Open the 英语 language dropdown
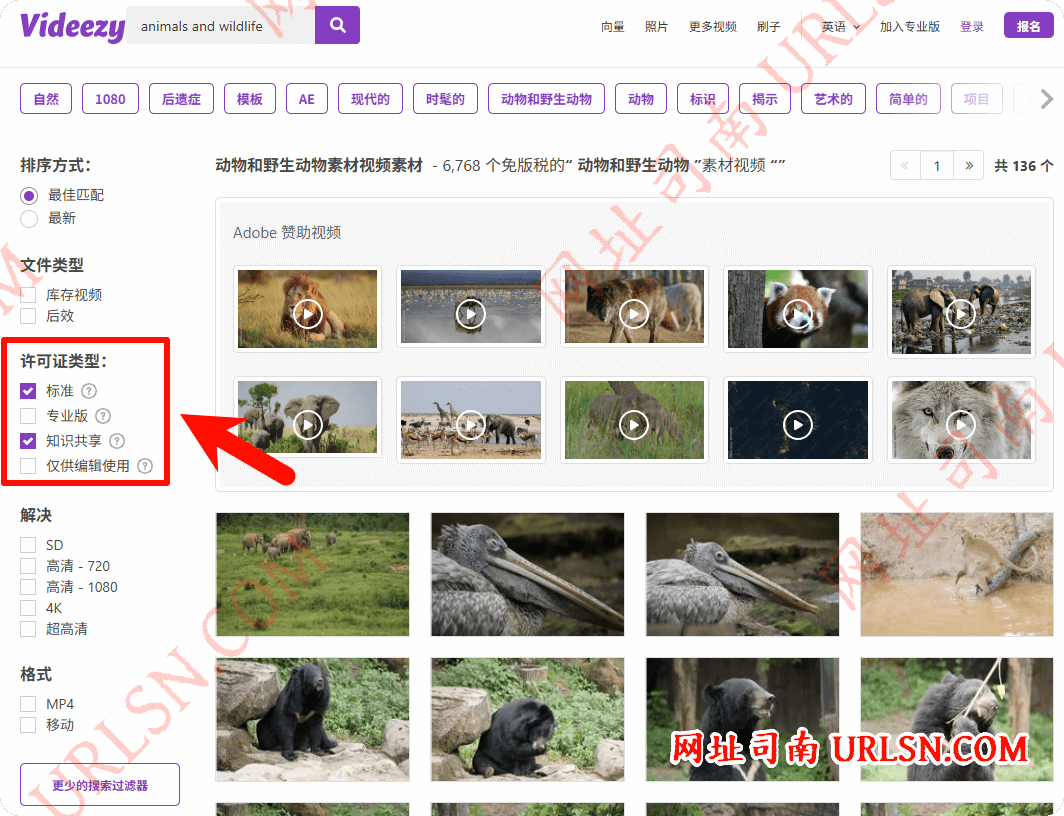 840,27
